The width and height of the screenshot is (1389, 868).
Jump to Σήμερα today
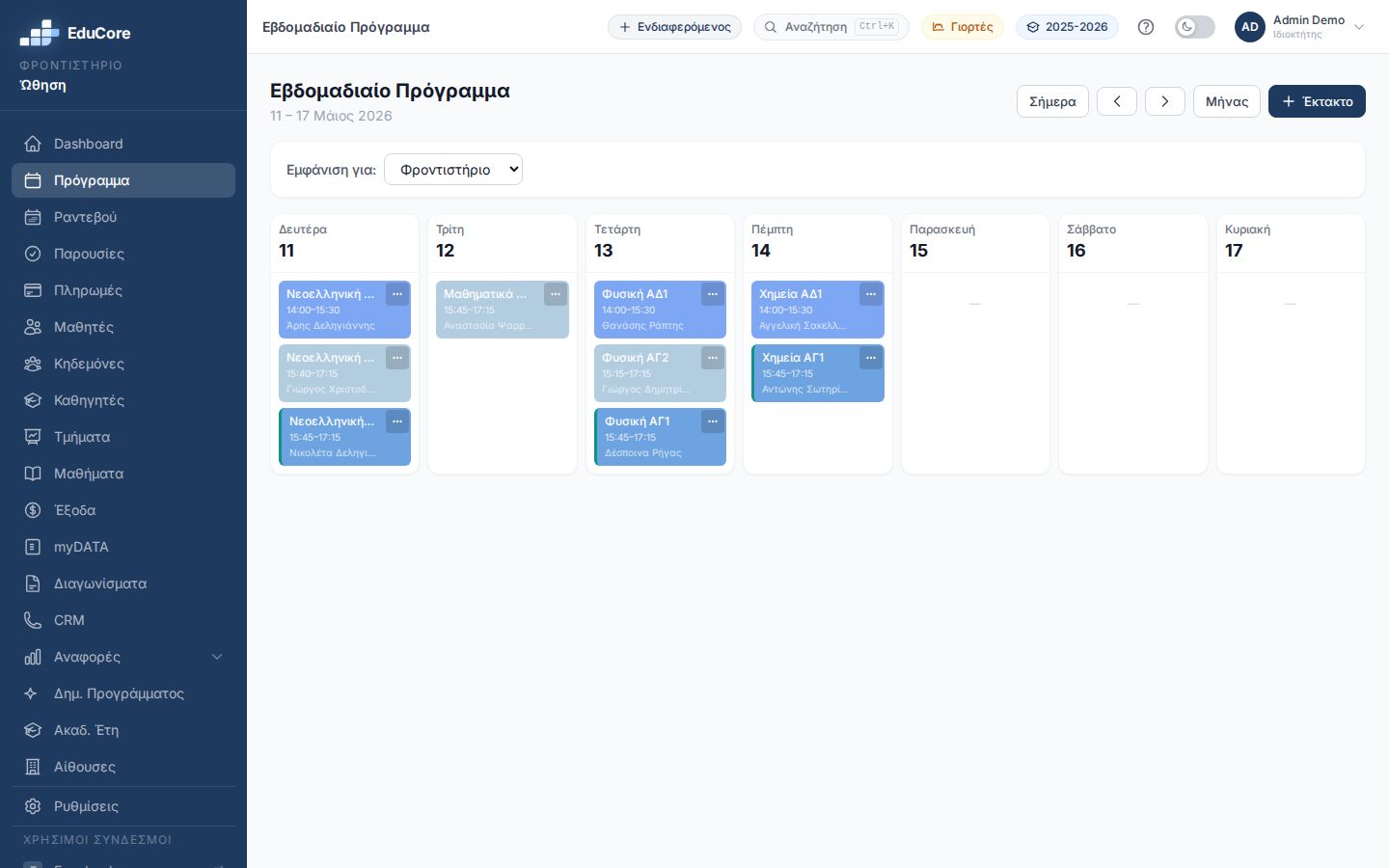tap(1052, 101)
